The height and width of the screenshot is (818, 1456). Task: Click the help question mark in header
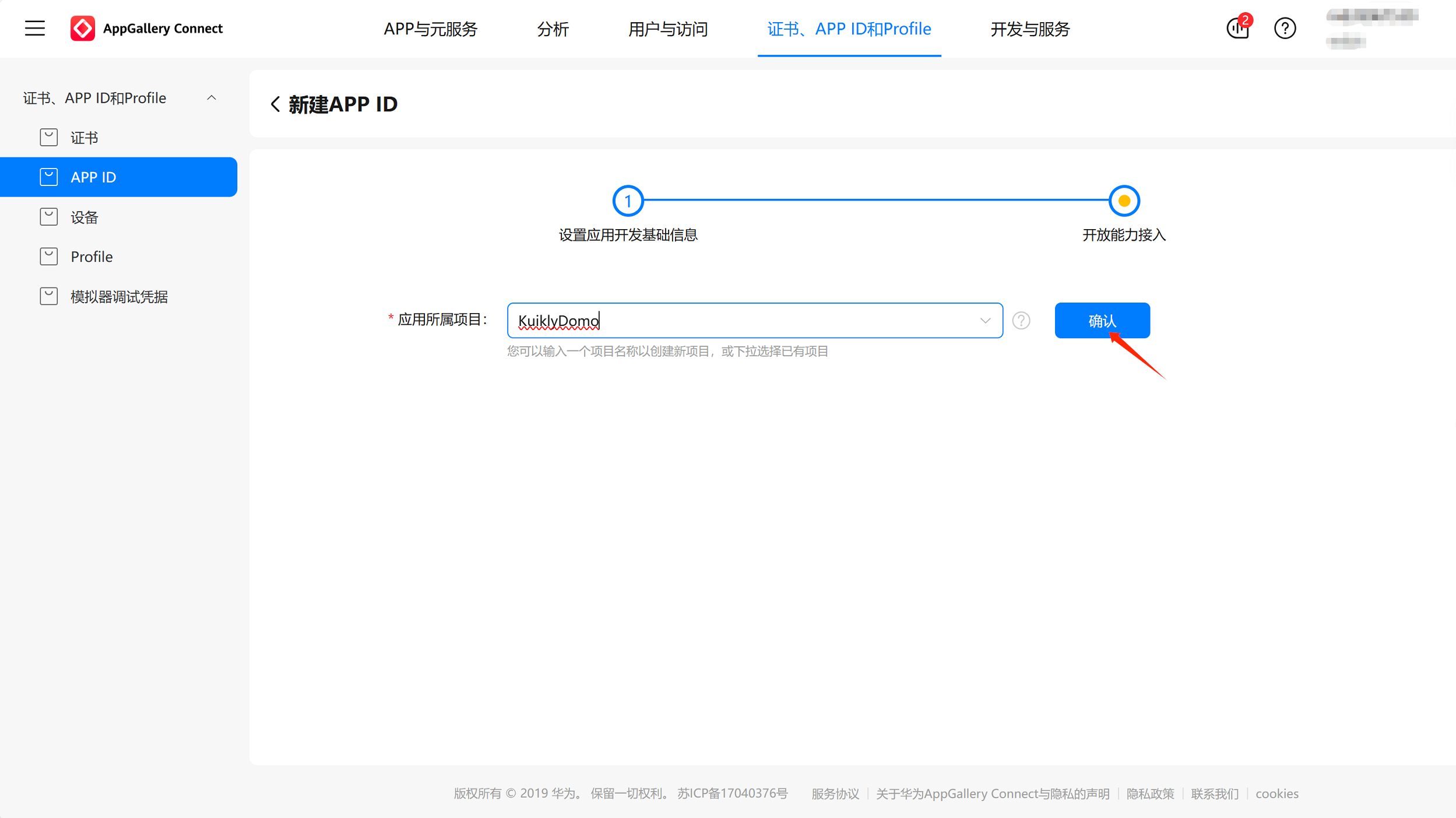coord(1285,28)
